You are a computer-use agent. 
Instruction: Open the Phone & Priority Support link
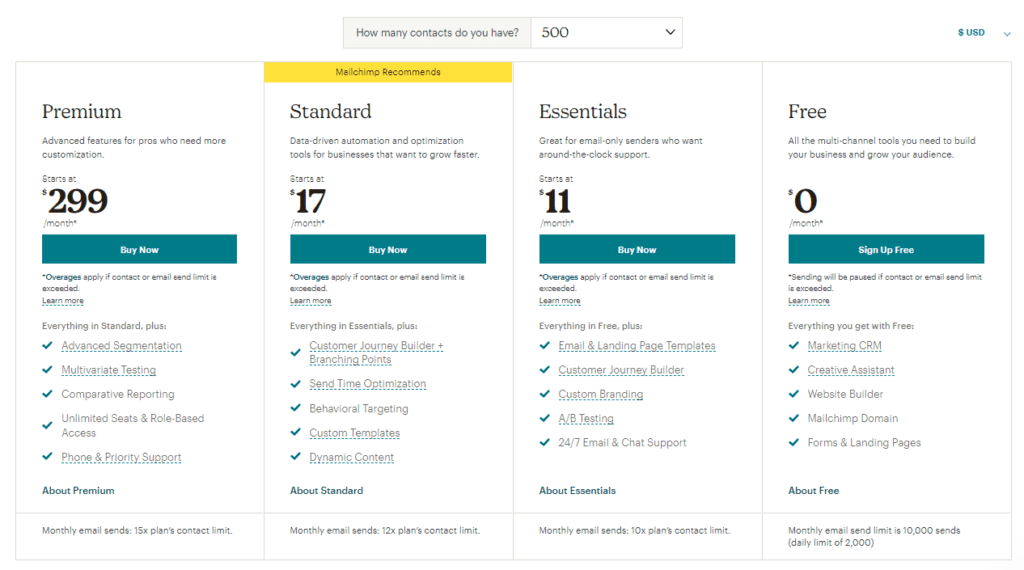point(121,457)
